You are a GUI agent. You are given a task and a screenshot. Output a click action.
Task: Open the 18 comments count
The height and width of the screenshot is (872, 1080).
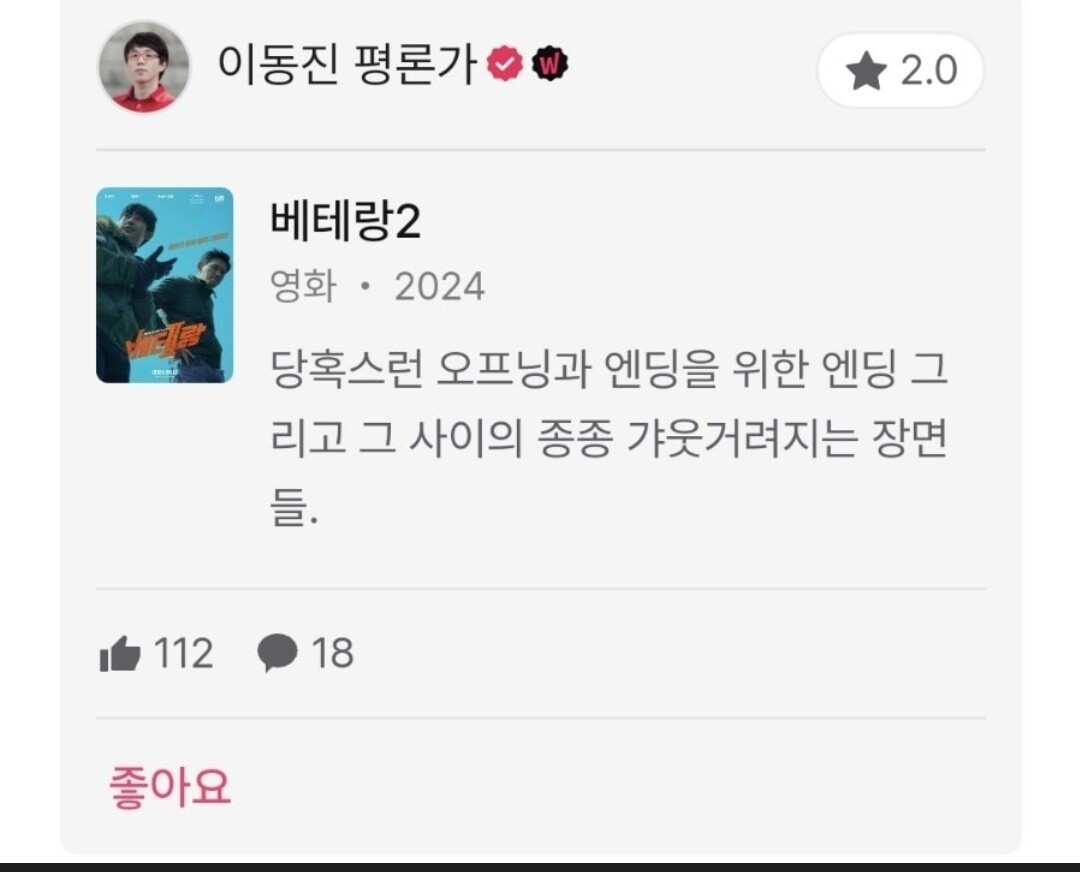click(333, 653)
